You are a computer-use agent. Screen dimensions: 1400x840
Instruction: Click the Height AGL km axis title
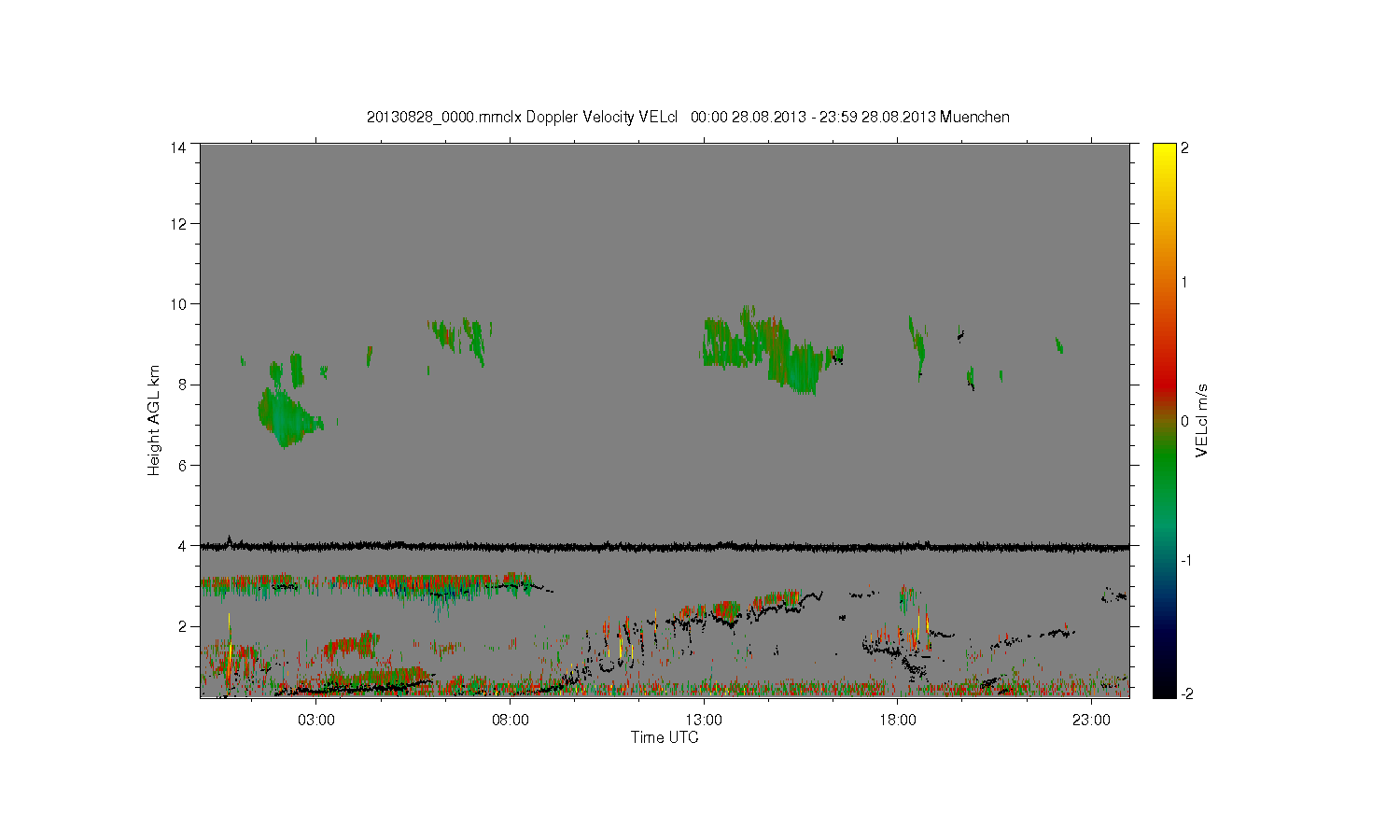154,420
